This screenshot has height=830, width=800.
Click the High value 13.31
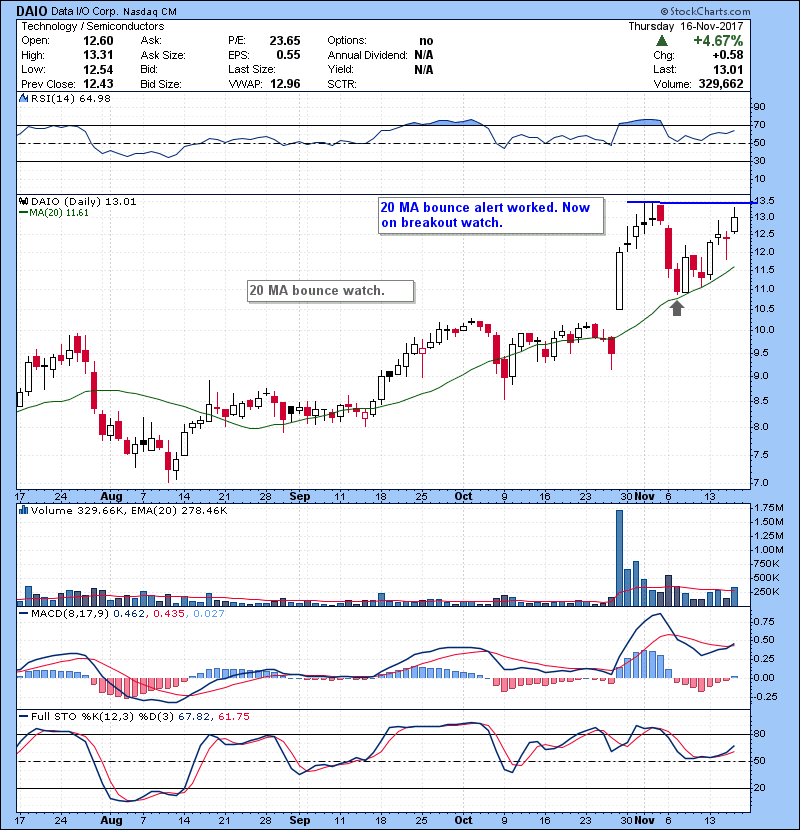pos(98,55)
